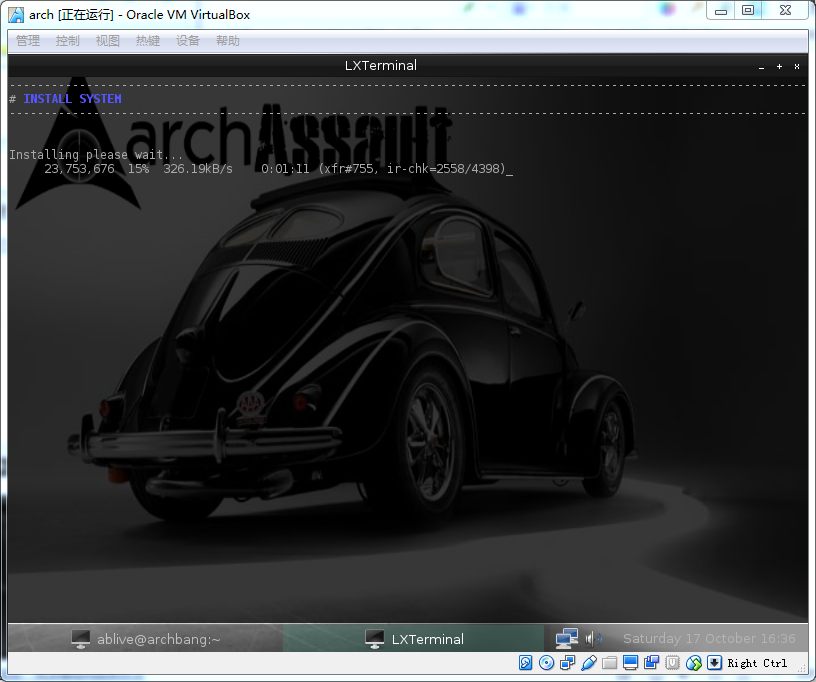Click the guest panel volume speaker icon
This screenshot has width=816, height=682.
(592, 638)
